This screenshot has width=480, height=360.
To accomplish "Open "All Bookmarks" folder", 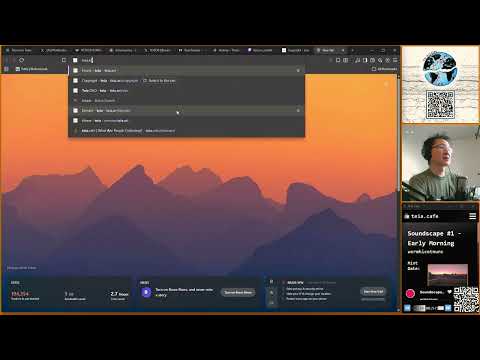I will (x=385, y=69).
